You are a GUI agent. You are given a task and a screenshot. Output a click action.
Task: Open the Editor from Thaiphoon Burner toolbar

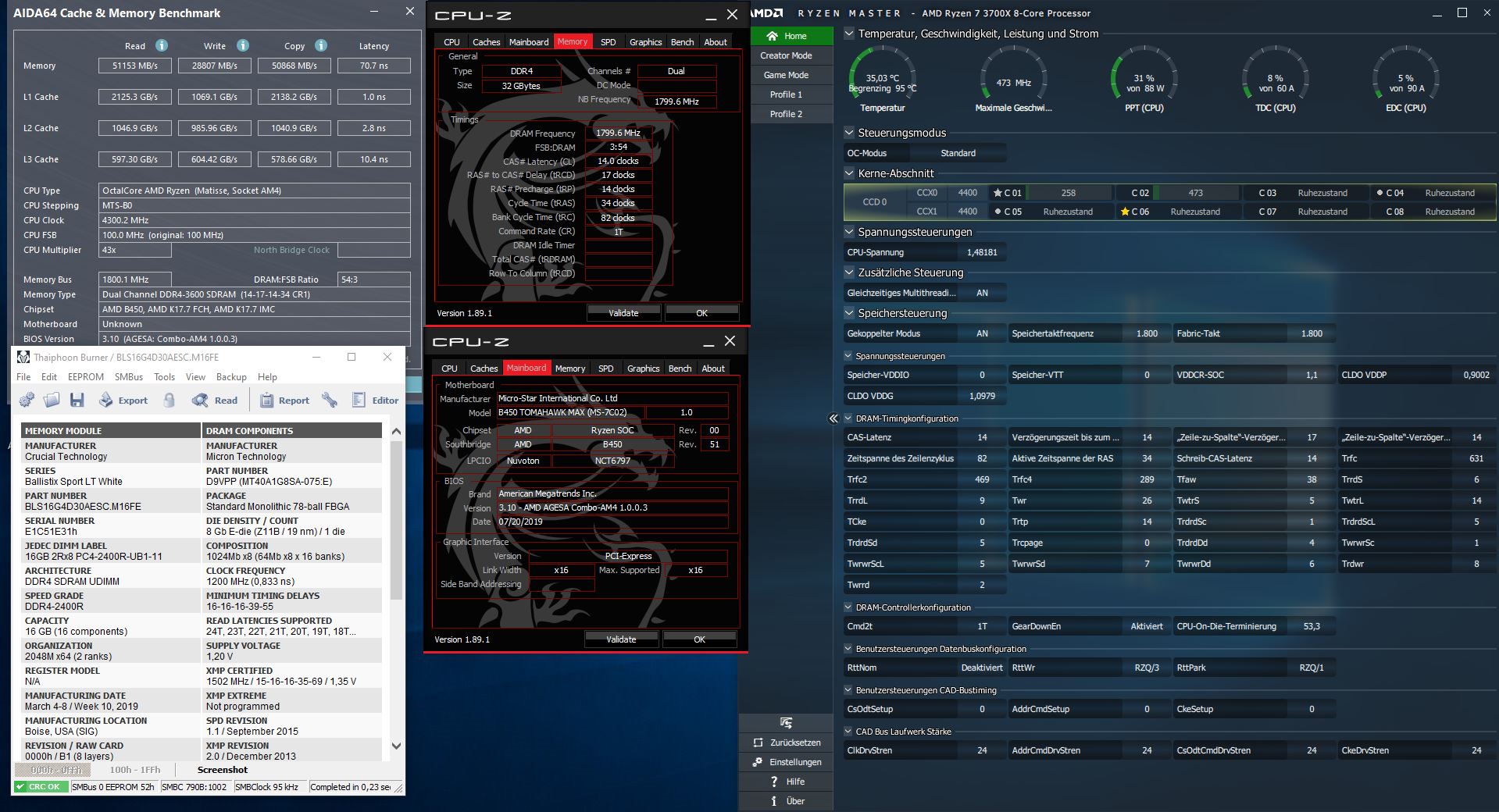coord(375,401)
